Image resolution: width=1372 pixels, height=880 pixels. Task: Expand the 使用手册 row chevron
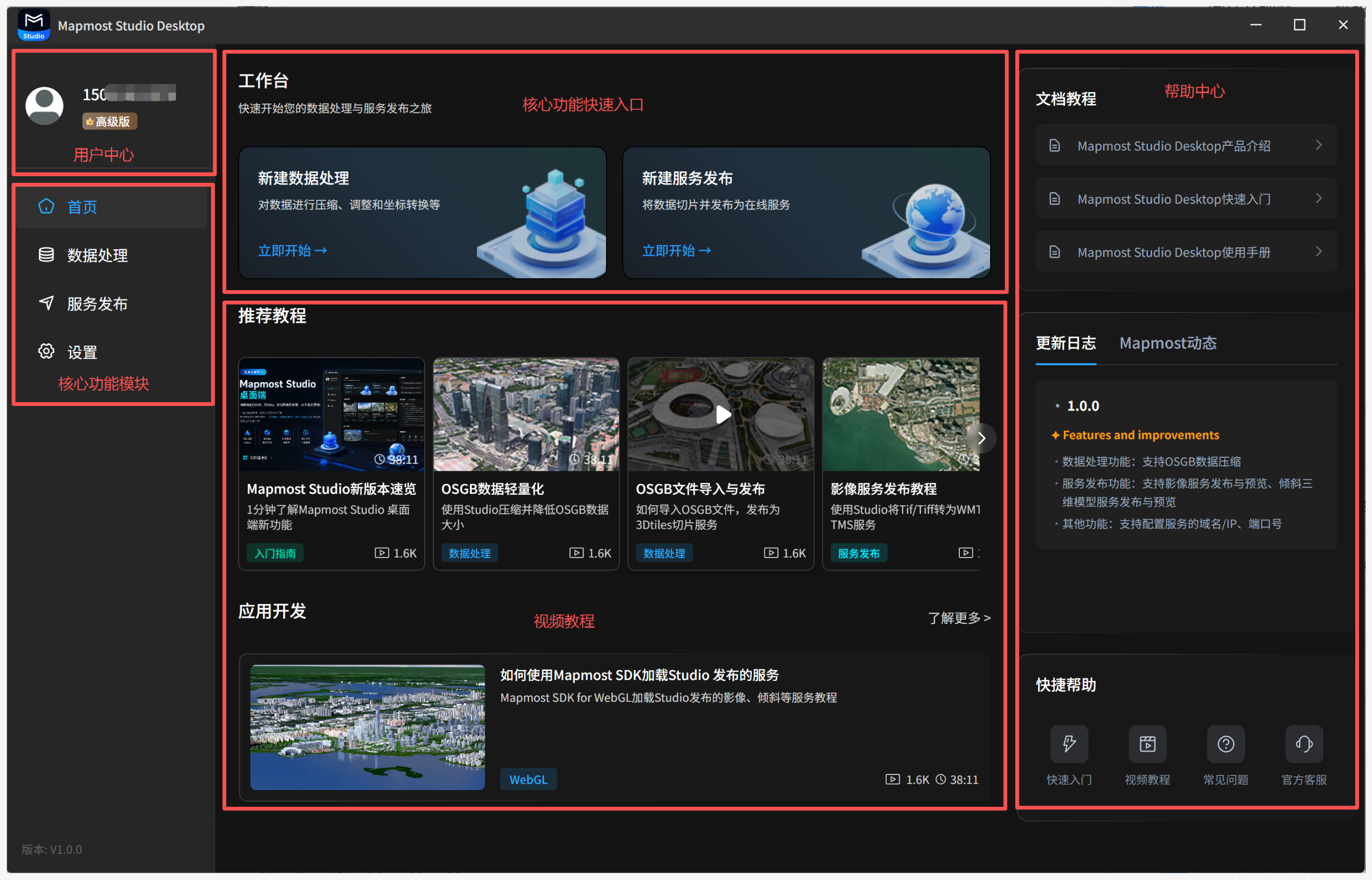pos(1319,251)
